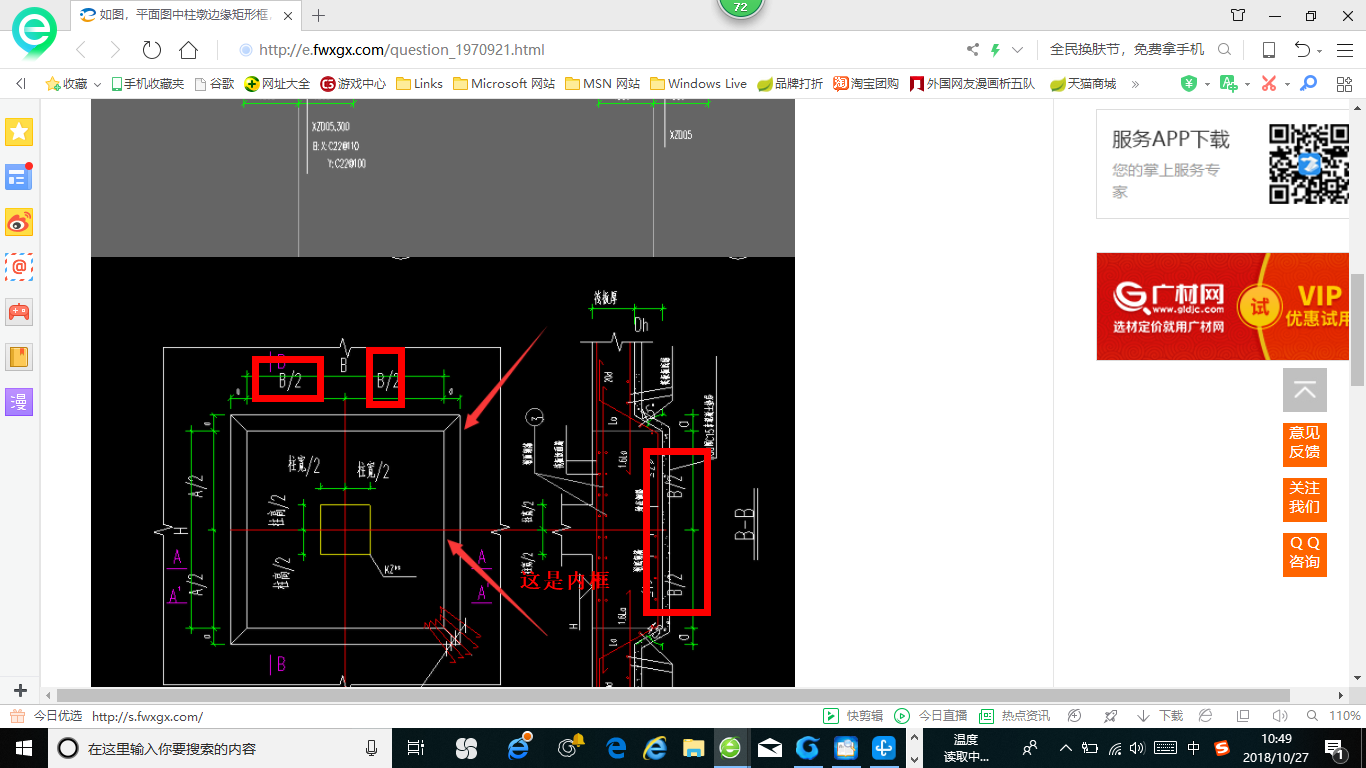Open the undo history dropdown arrow

click(x=1320, y=51)
